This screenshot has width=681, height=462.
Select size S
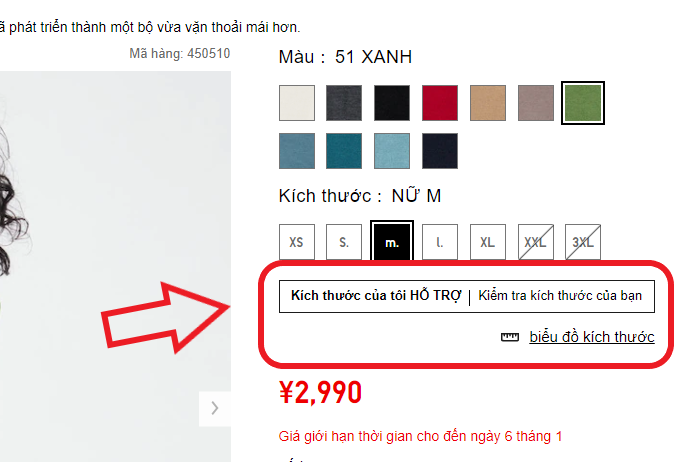(x=344, y=242)
